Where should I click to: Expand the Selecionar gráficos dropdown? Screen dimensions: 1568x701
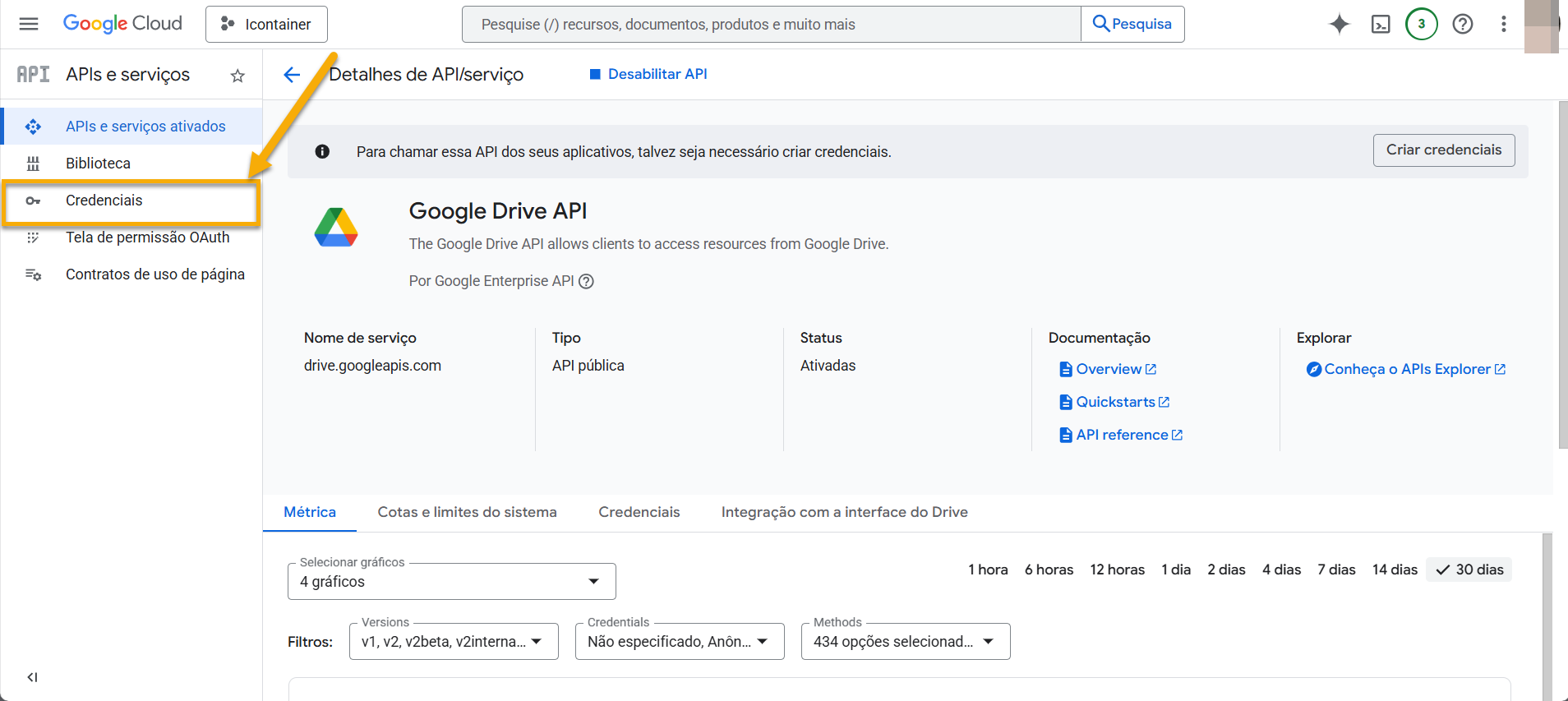point(452,581)
